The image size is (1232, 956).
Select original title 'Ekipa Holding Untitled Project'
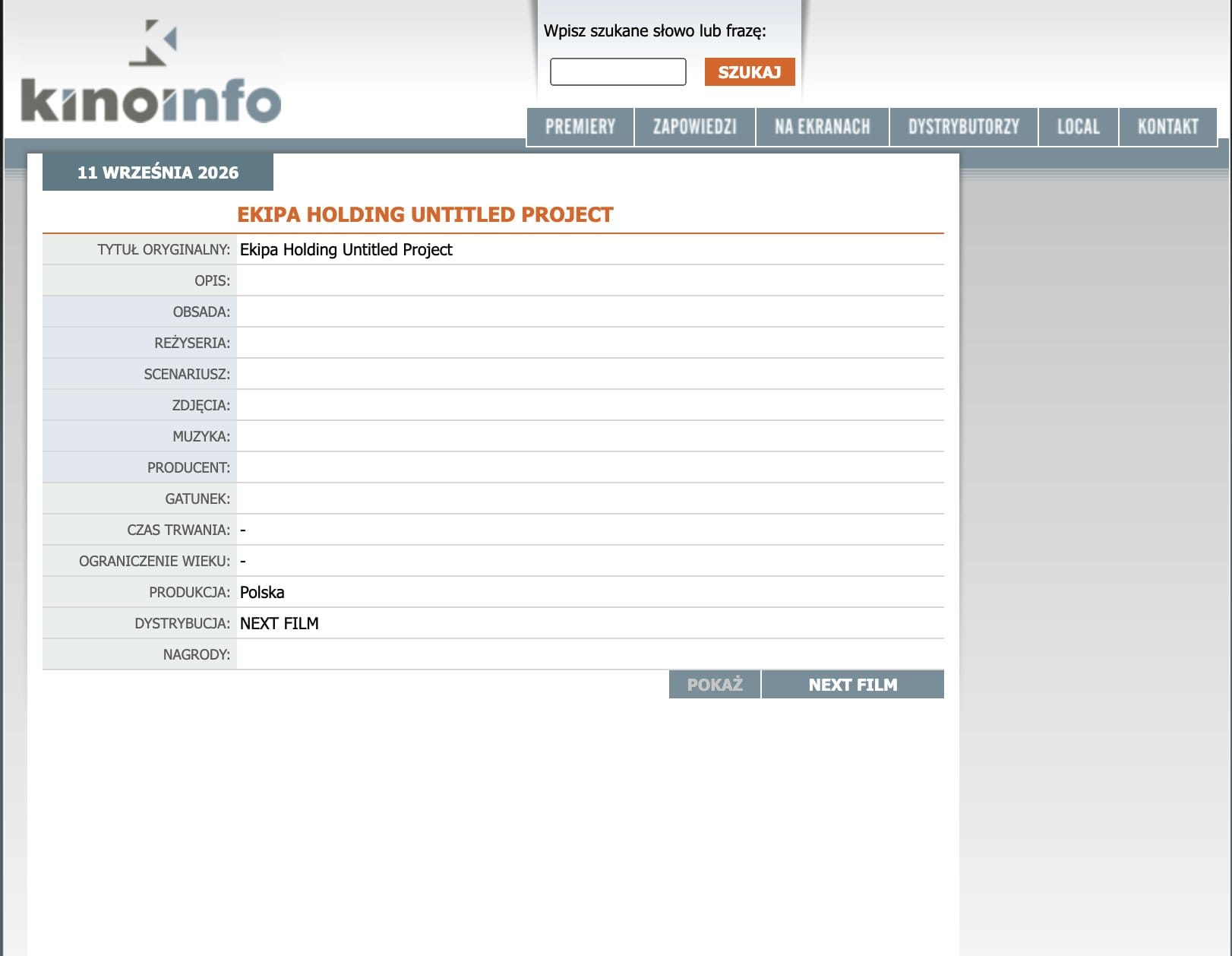pyautogui.click(x=346, y=250)
